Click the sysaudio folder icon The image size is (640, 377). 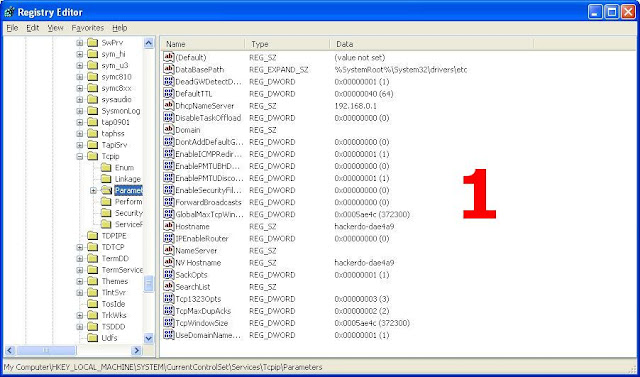pyautogui.click(x=93, y=99)
